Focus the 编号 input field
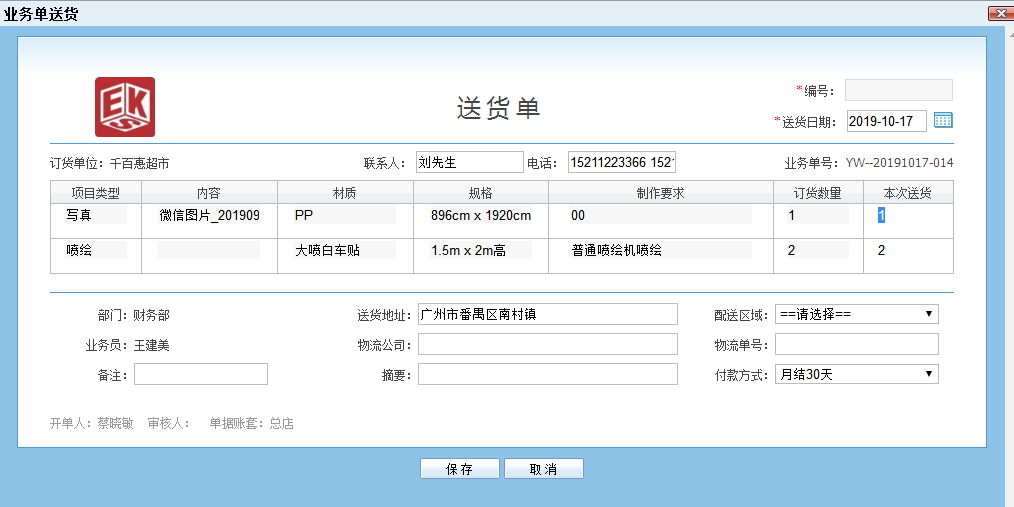Image resolution: width=1014 pixels, height=507 pixels. tap(898, 90)
